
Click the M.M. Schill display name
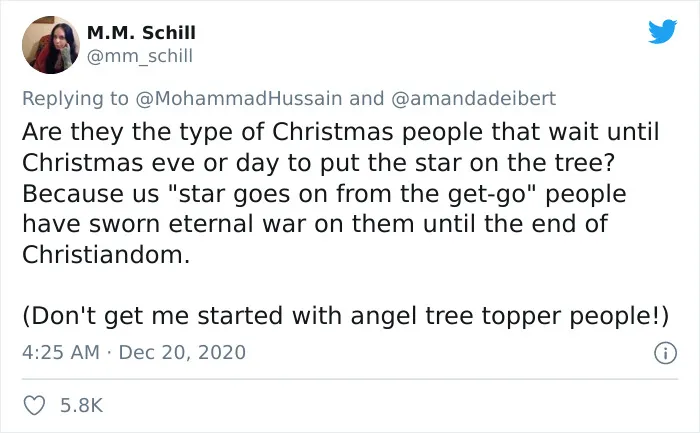(x=141, y=33)
